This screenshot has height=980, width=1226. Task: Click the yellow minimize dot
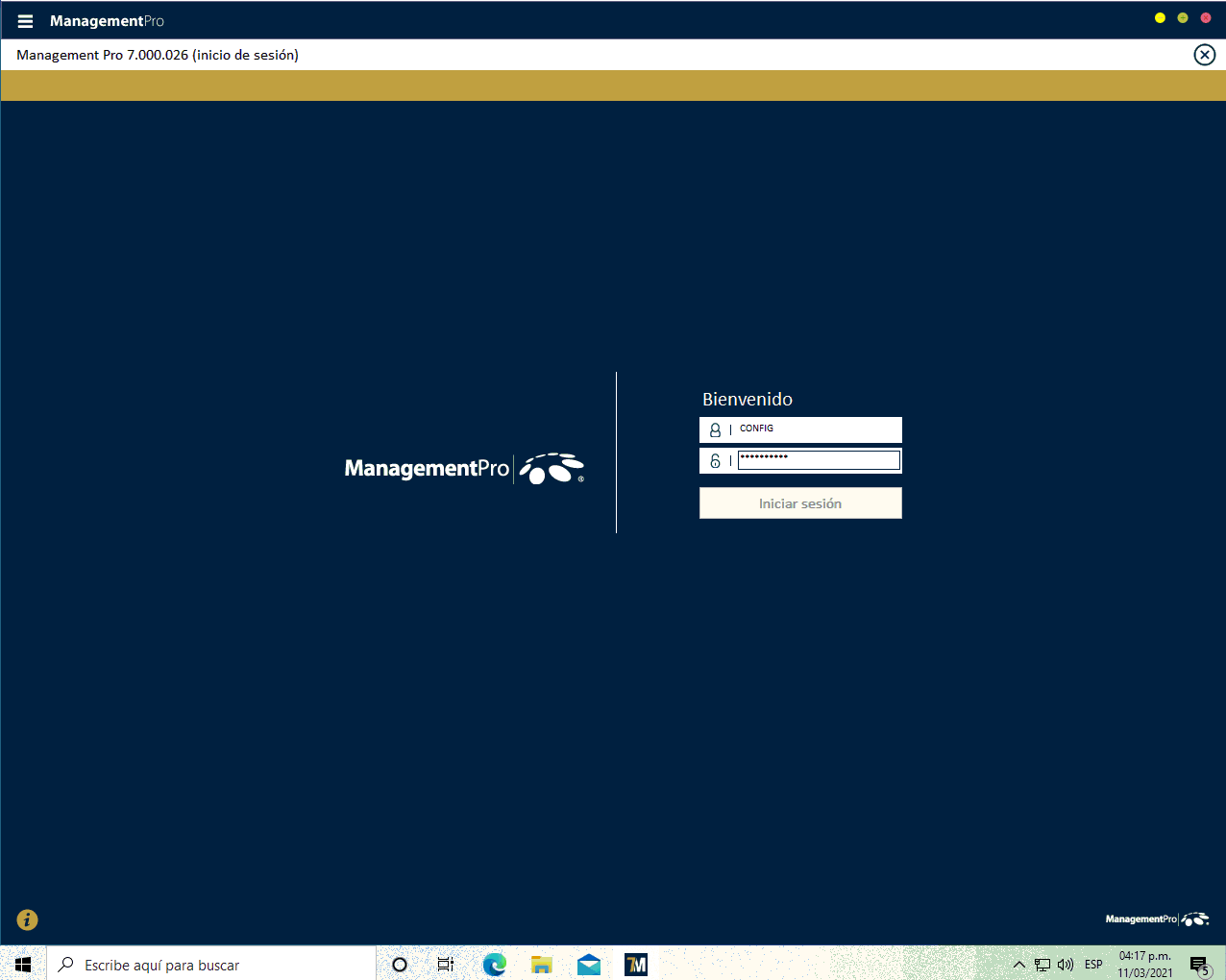click(1160, 18)
